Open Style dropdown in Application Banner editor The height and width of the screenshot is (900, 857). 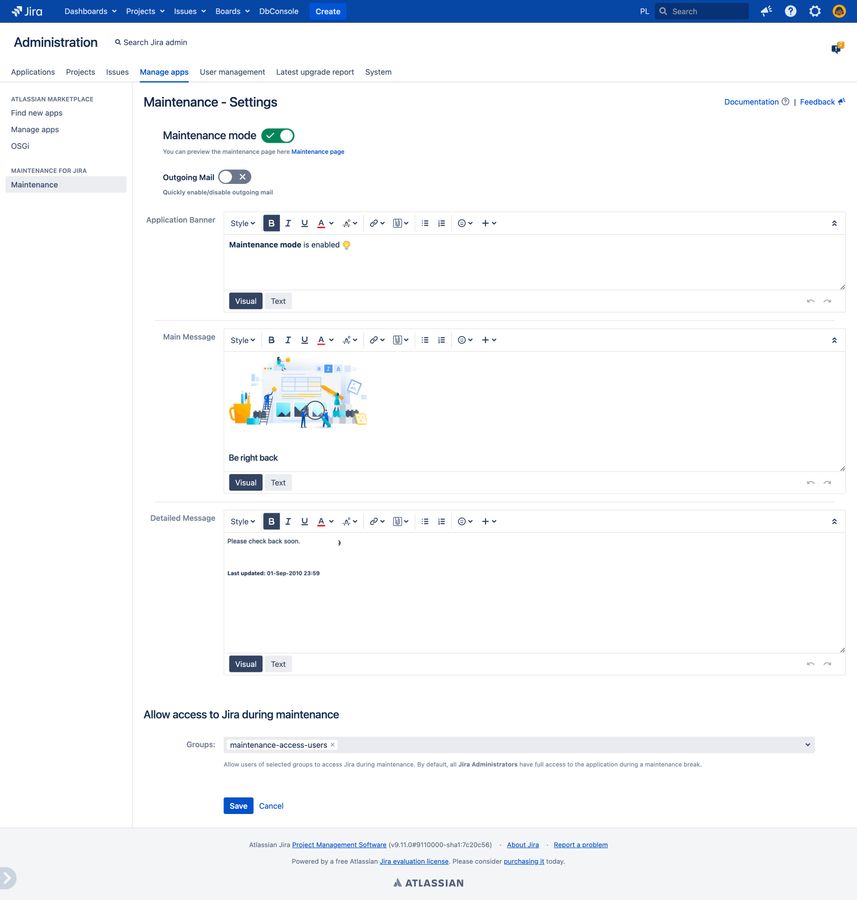242,223
